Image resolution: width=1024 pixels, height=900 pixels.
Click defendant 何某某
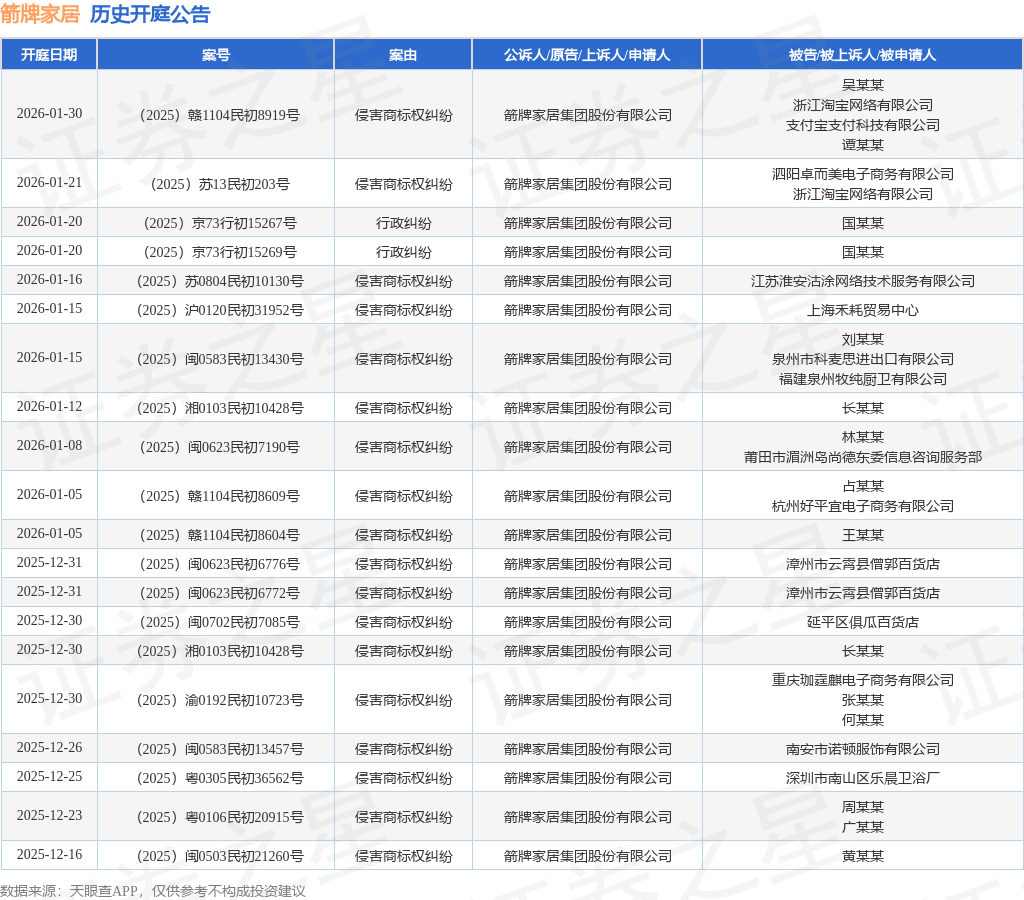[x=863, y=720]
